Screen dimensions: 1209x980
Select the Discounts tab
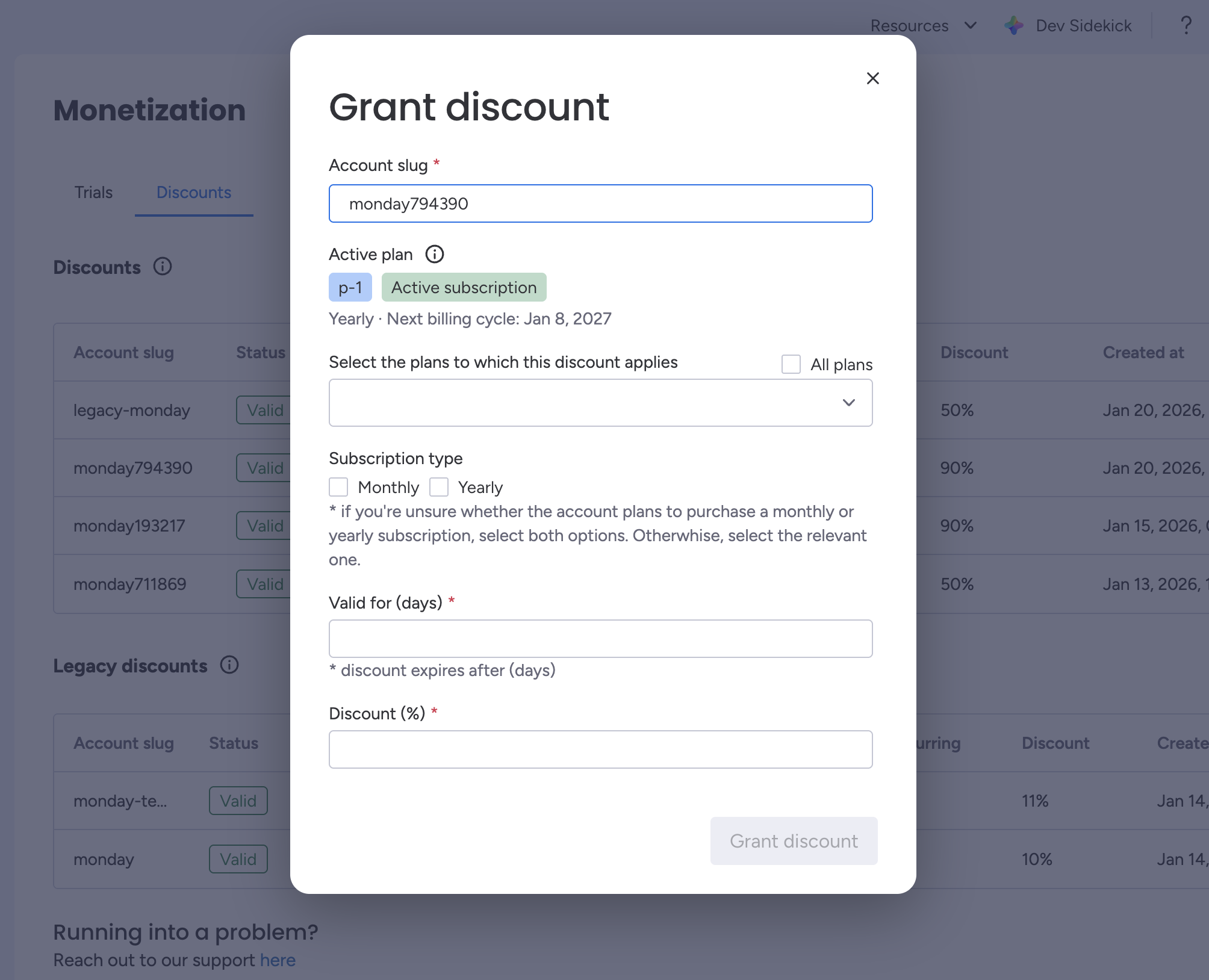pyautogui.click(x=193, y=193)
